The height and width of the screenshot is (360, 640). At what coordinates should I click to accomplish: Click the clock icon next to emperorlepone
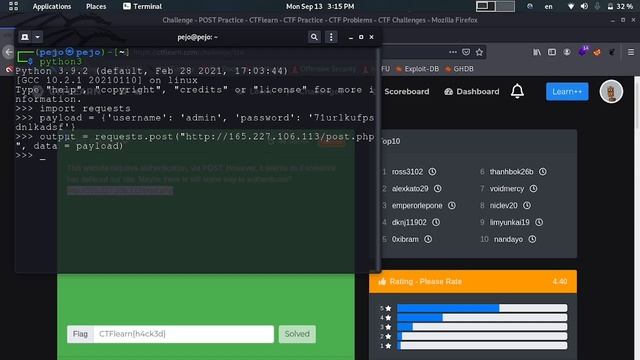point(451,205)
